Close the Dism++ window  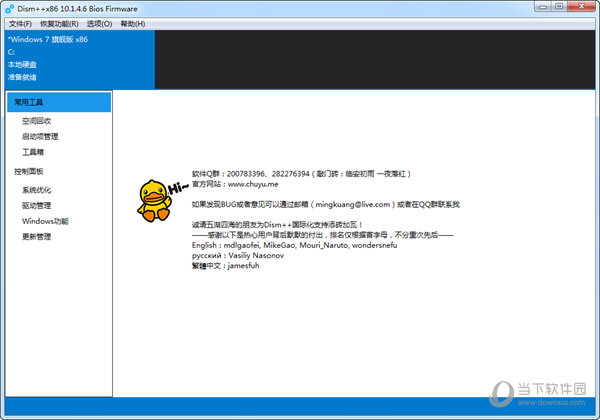point(581,6)
